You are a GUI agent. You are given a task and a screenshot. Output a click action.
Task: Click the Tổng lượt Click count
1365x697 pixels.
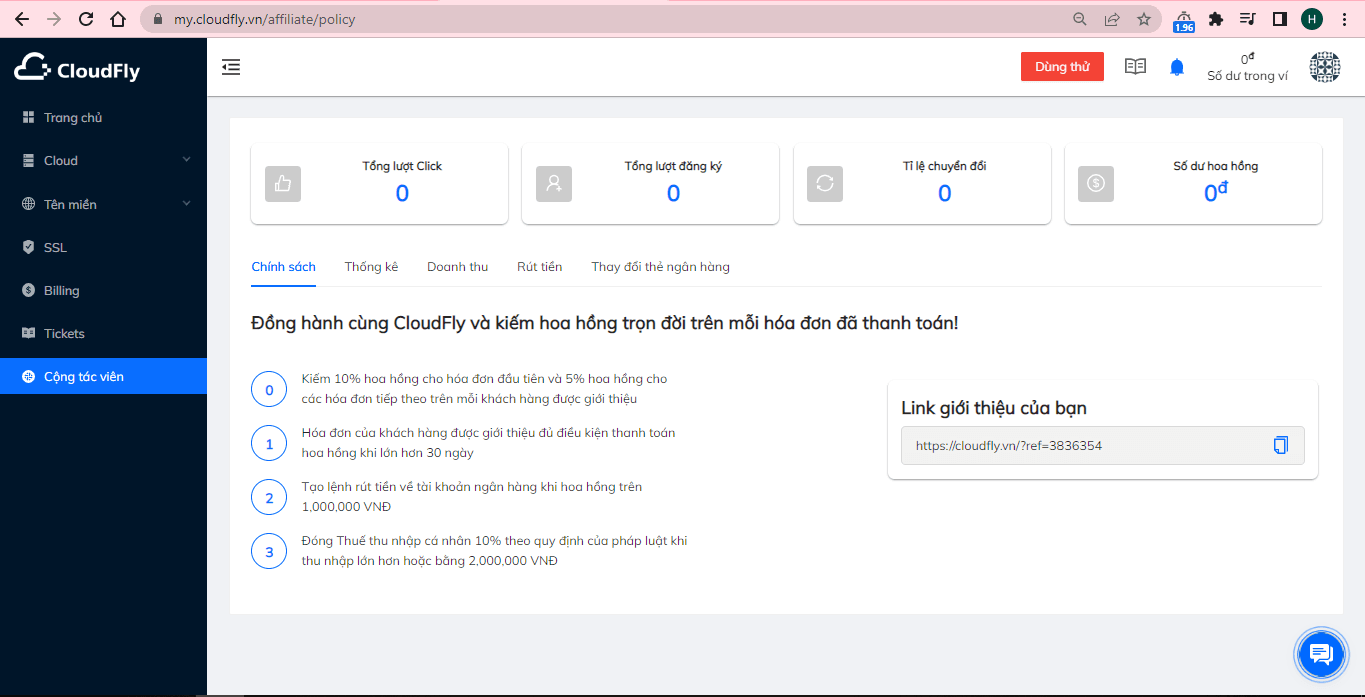click(402, 194)
